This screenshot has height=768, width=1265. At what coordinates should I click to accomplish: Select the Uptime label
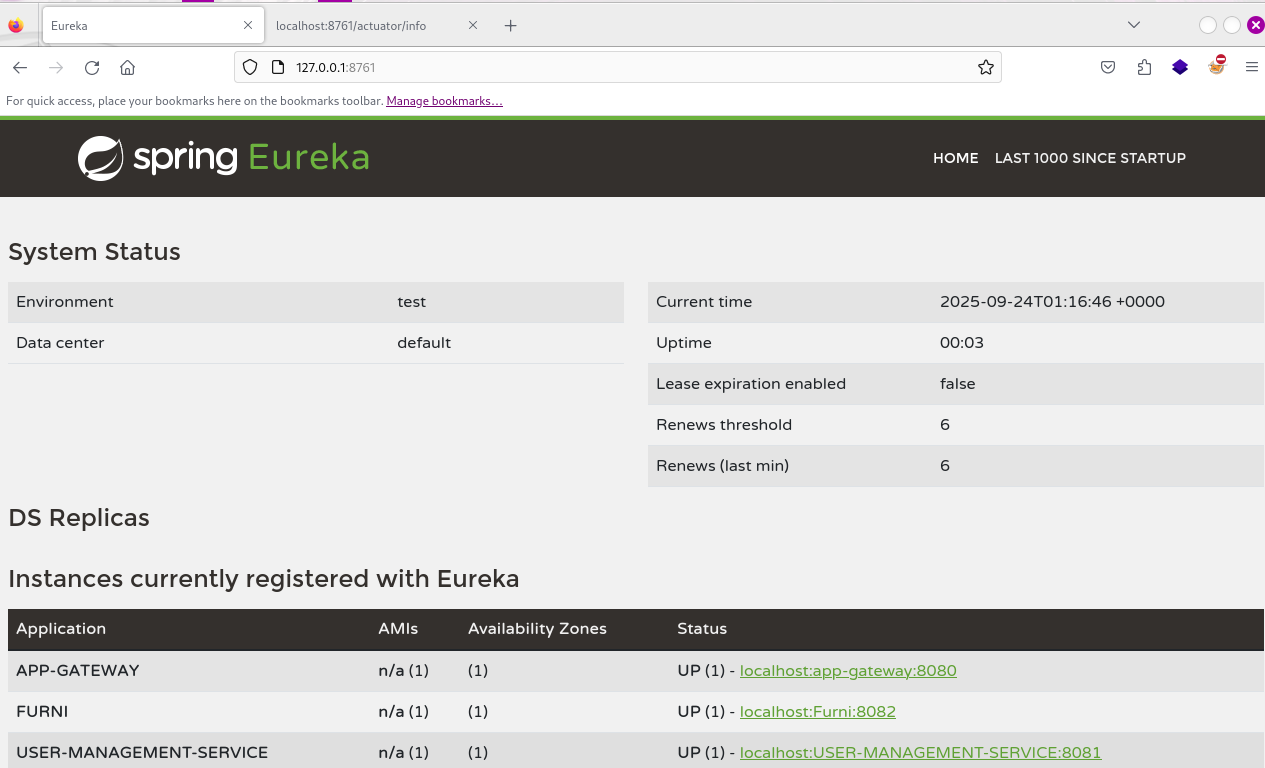pyautogui.click(x=684, y=343)
